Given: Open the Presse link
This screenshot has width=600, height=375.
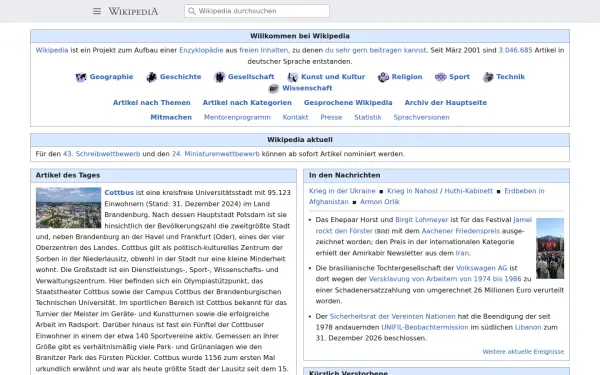Looking at the screenshot, I should point(331,117).
